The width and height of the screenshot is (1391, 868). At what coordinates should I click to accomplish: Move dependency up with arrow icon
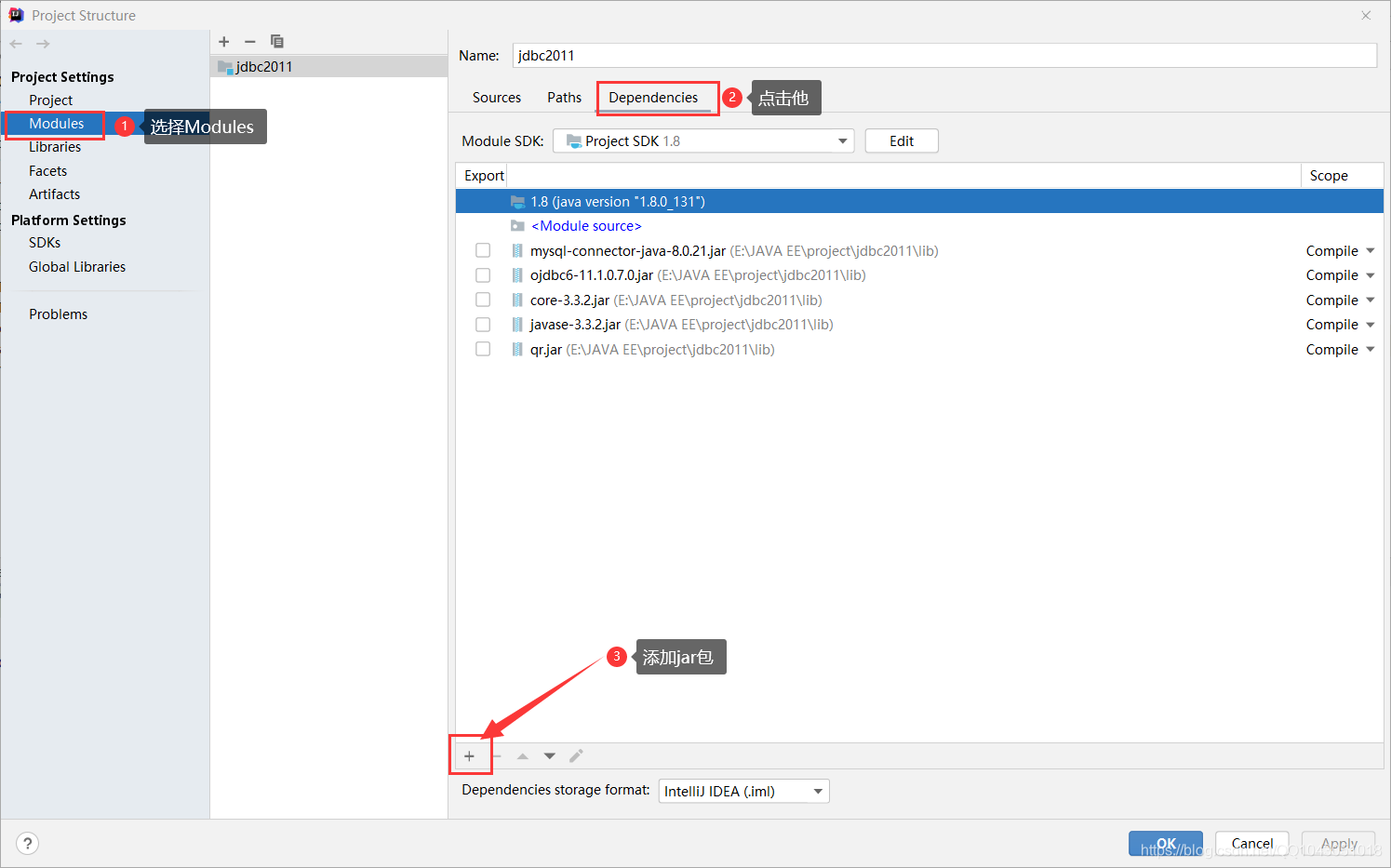click(523, 756)
